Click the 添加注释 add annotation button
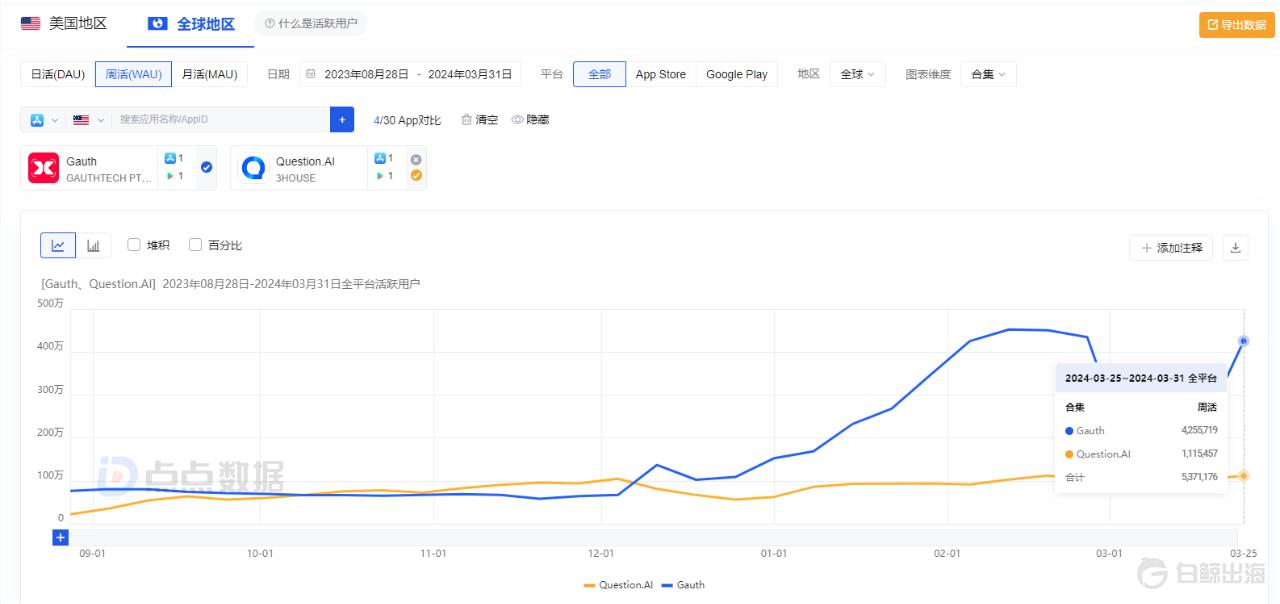The height and width of the screenshot is (604, 1280). [1171, 248]
